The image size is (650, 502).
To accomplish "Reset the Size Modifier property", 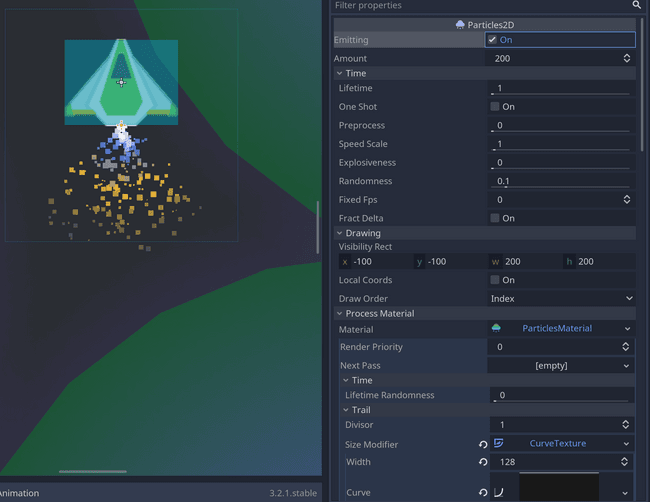I will [x=483, y=444].
